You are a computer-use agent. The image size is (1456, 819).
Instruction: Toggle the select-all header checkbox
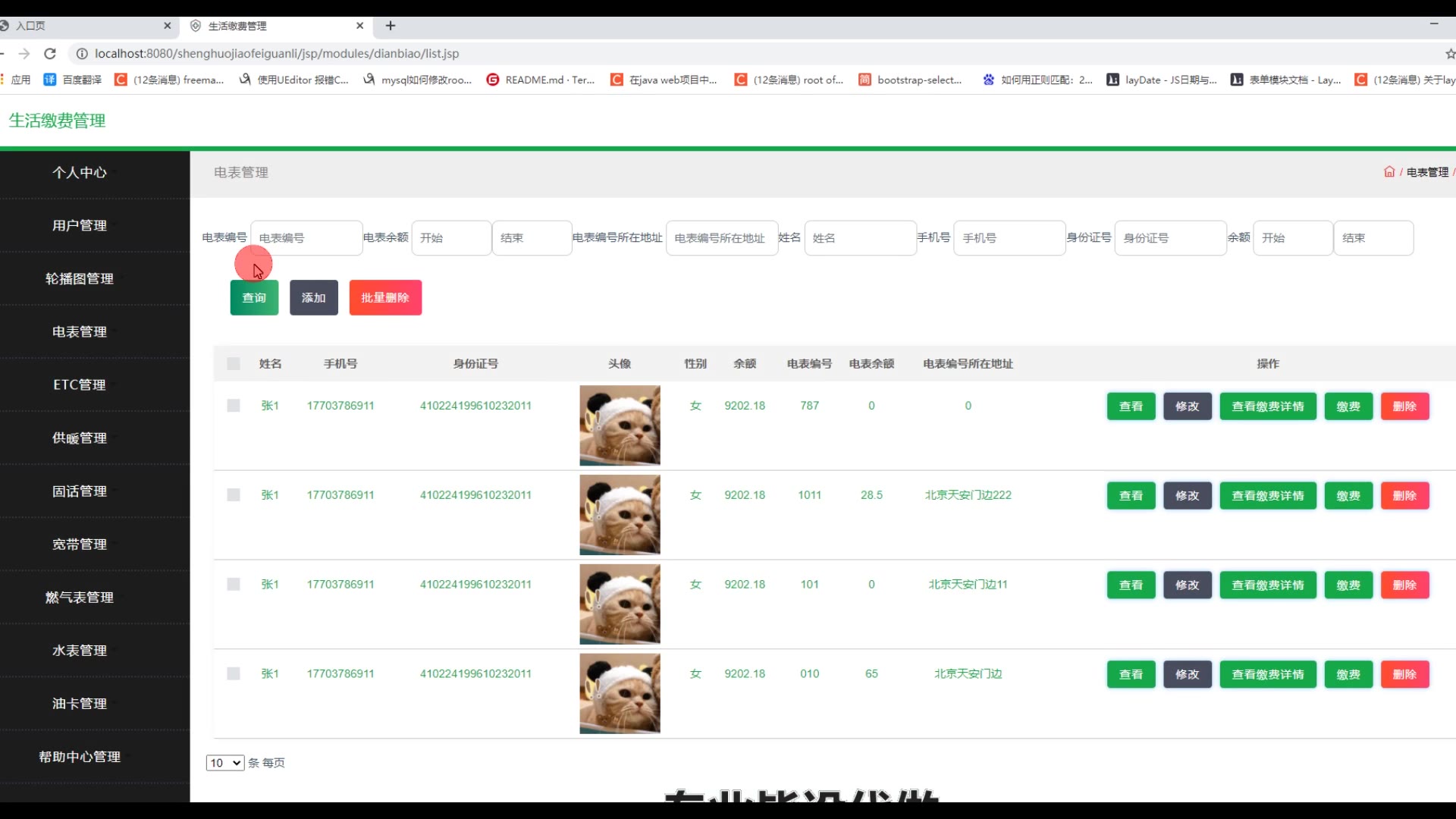[234, 364]
